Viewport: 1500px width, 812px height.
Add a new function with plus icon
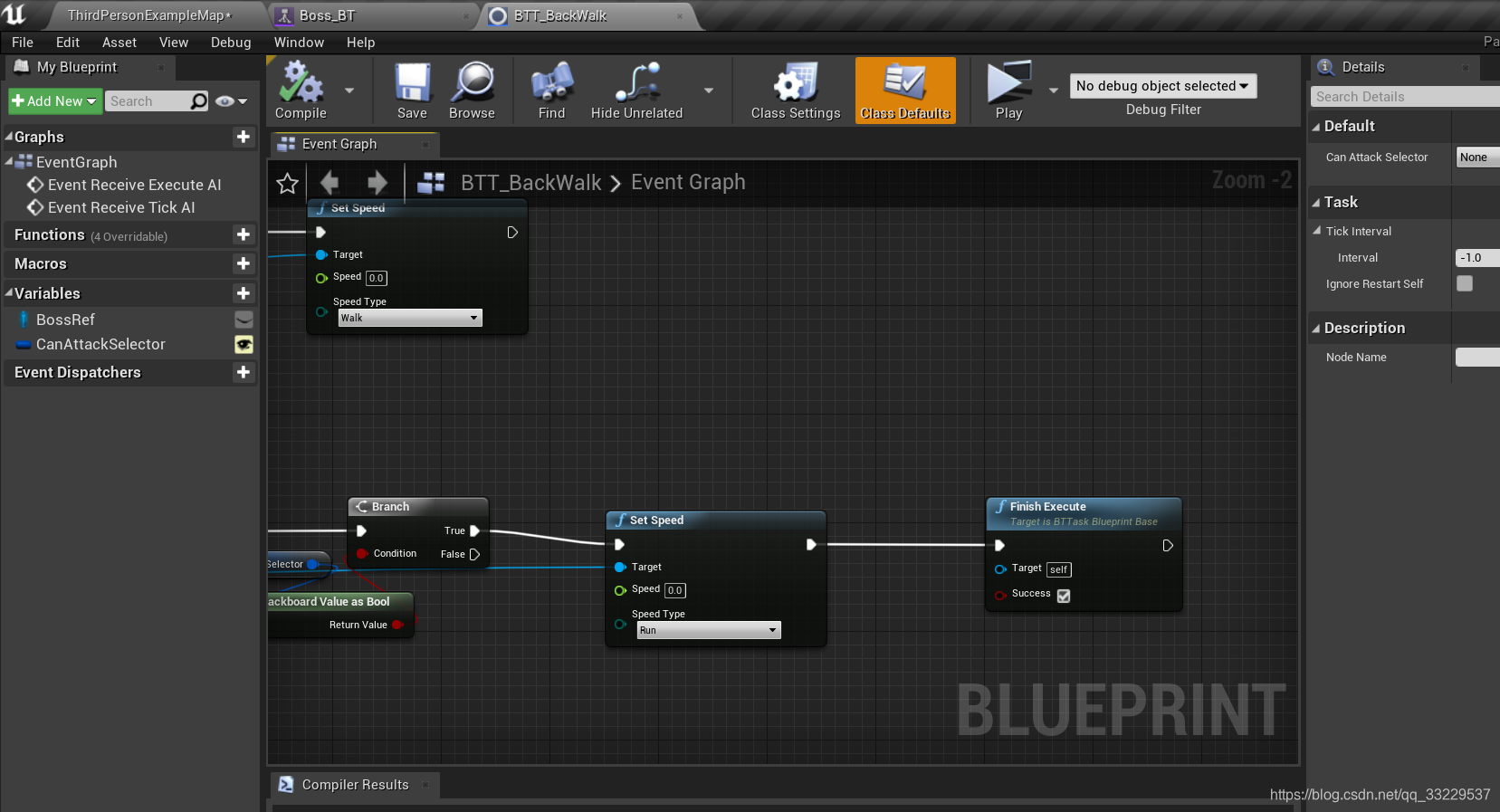244,234
